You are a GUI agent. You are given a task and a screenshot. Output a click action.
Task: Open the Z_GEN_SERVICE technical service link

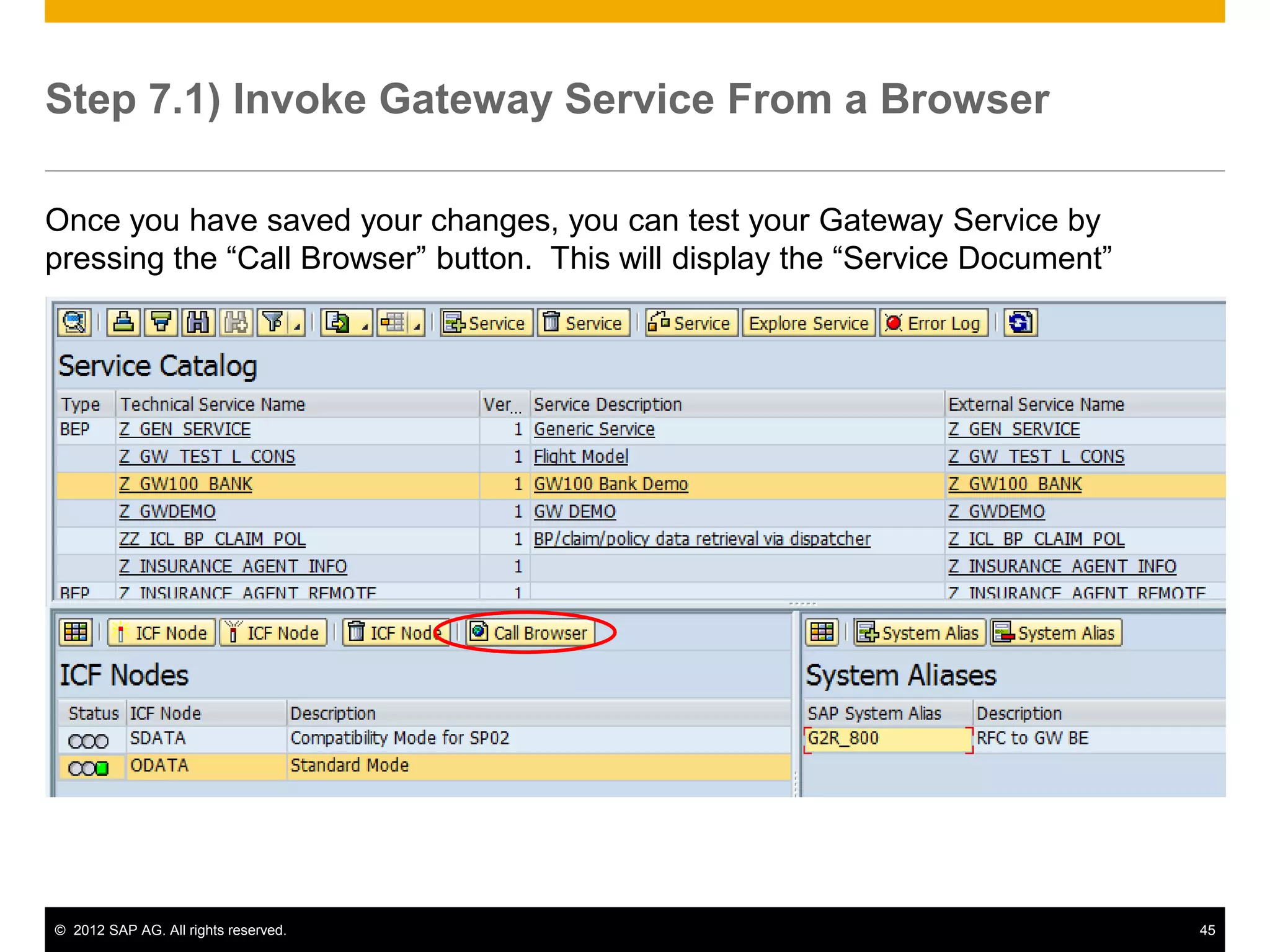[185, 430]
